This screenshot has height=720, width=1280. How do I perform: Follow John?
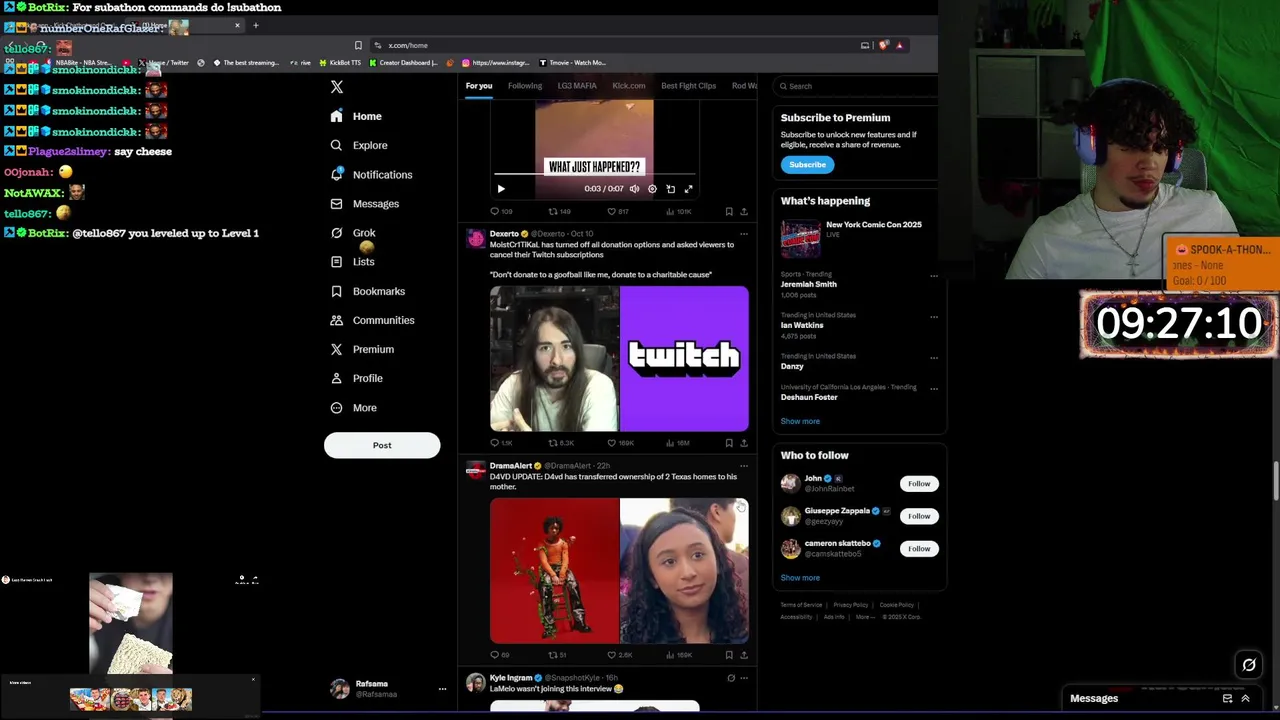point(919,484)
